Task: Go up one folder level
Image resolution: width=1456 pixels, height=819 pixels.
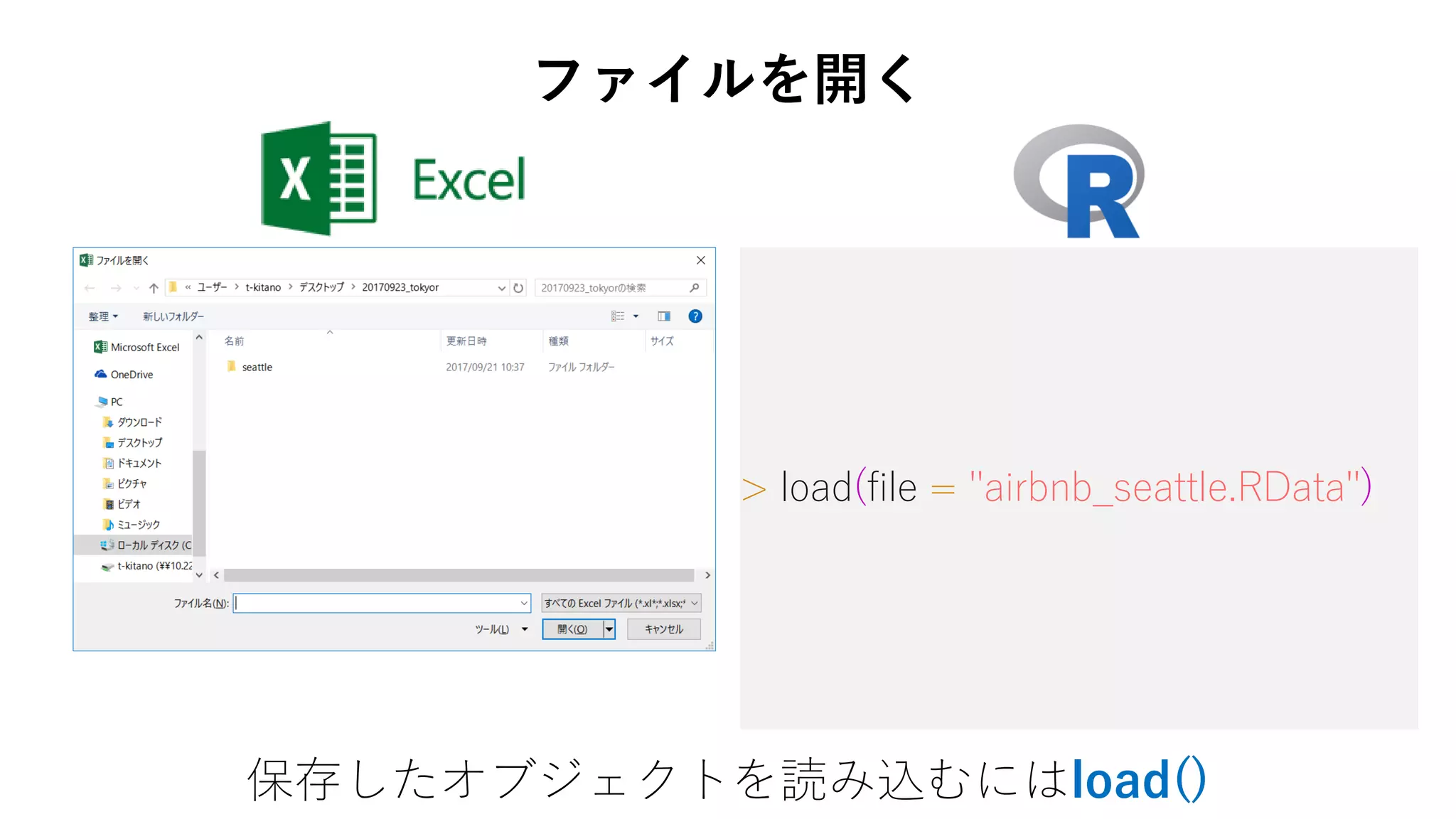Action: (x=154, y=288)
